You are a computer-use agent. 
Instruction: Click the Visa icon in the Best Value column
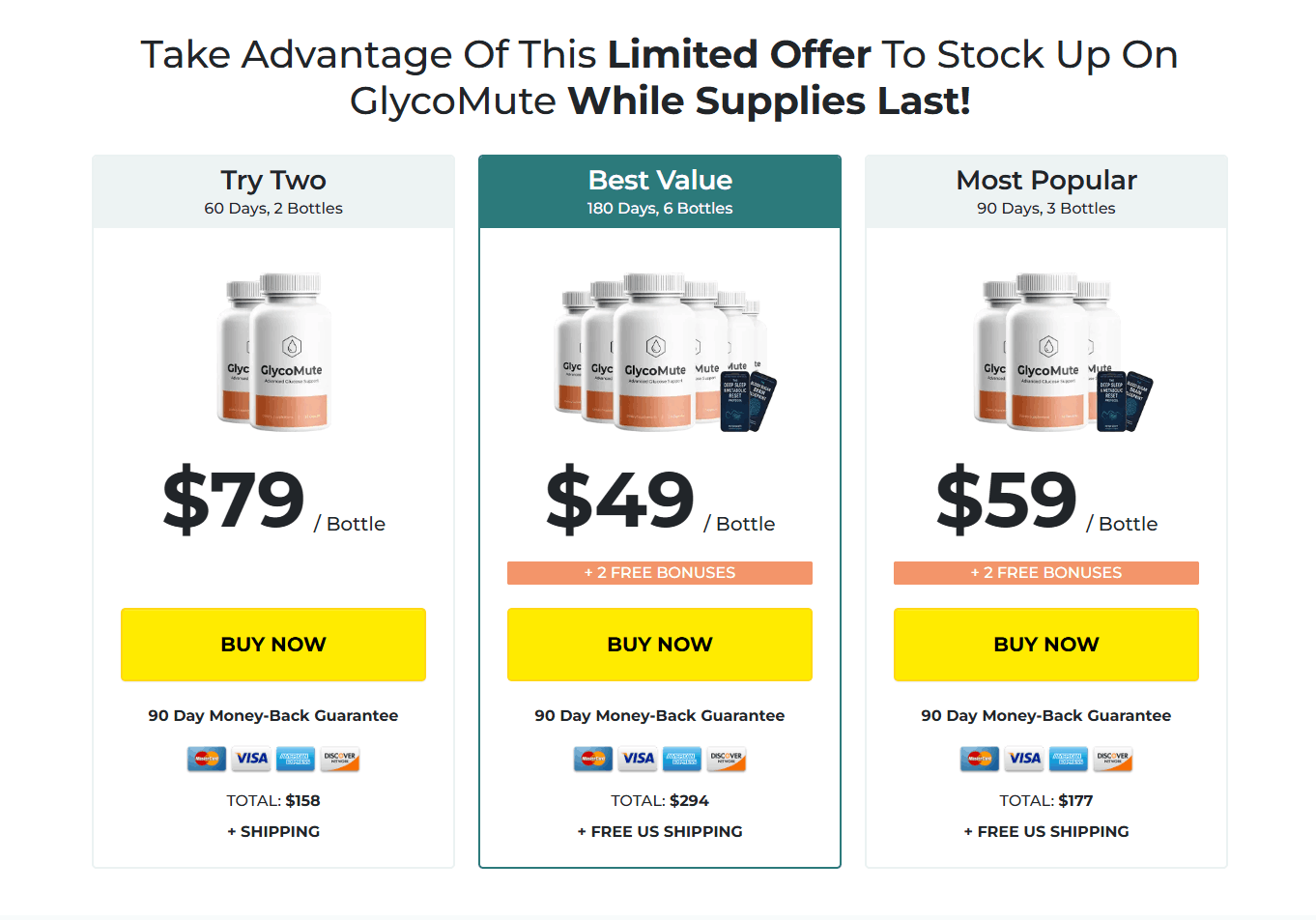coord(637,759)
